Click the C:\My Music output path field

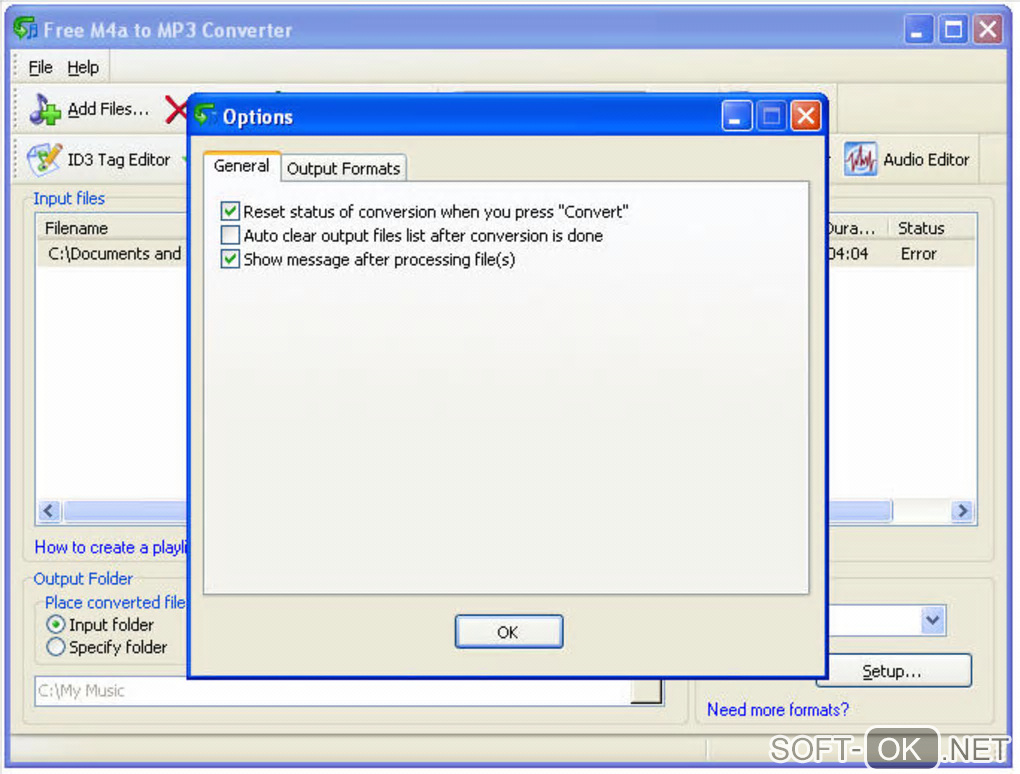(332, 691)
